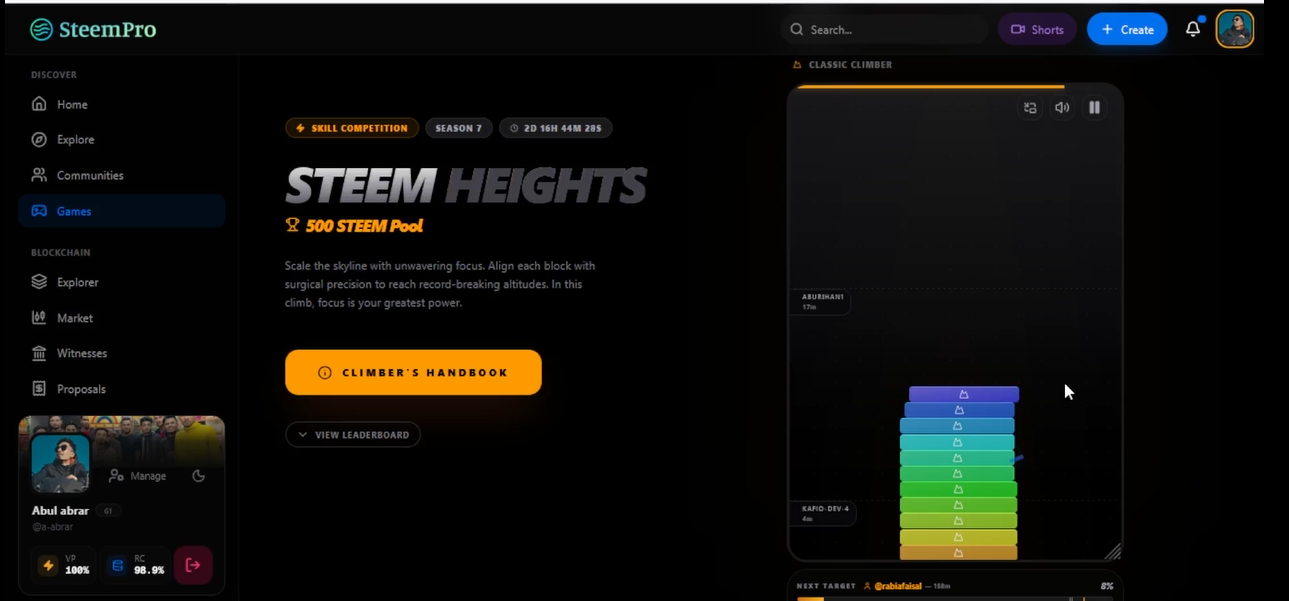The image size is (1289, 601).
Task: Click the Skill Competition badge
Action: tap(352, 128)
